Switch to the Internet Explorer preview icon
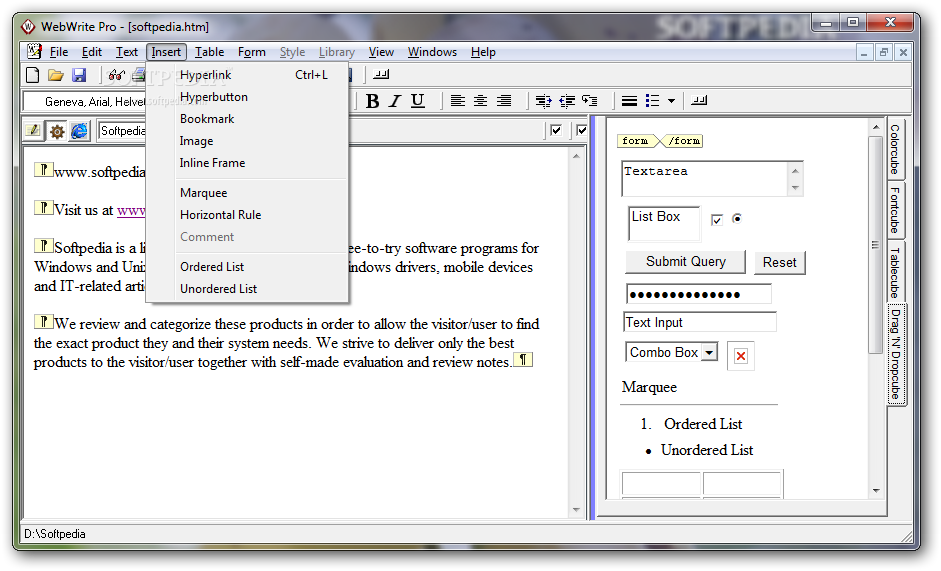 pyautogui.click(x=79, y=131)
